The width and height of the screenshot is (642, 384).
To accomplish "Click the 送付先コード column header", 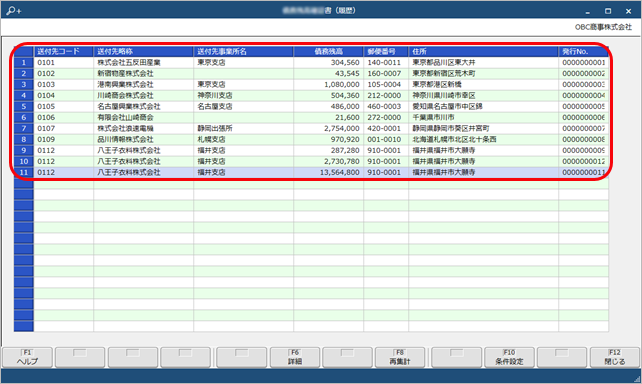I will pyautogui.click(x=63, y=52).
